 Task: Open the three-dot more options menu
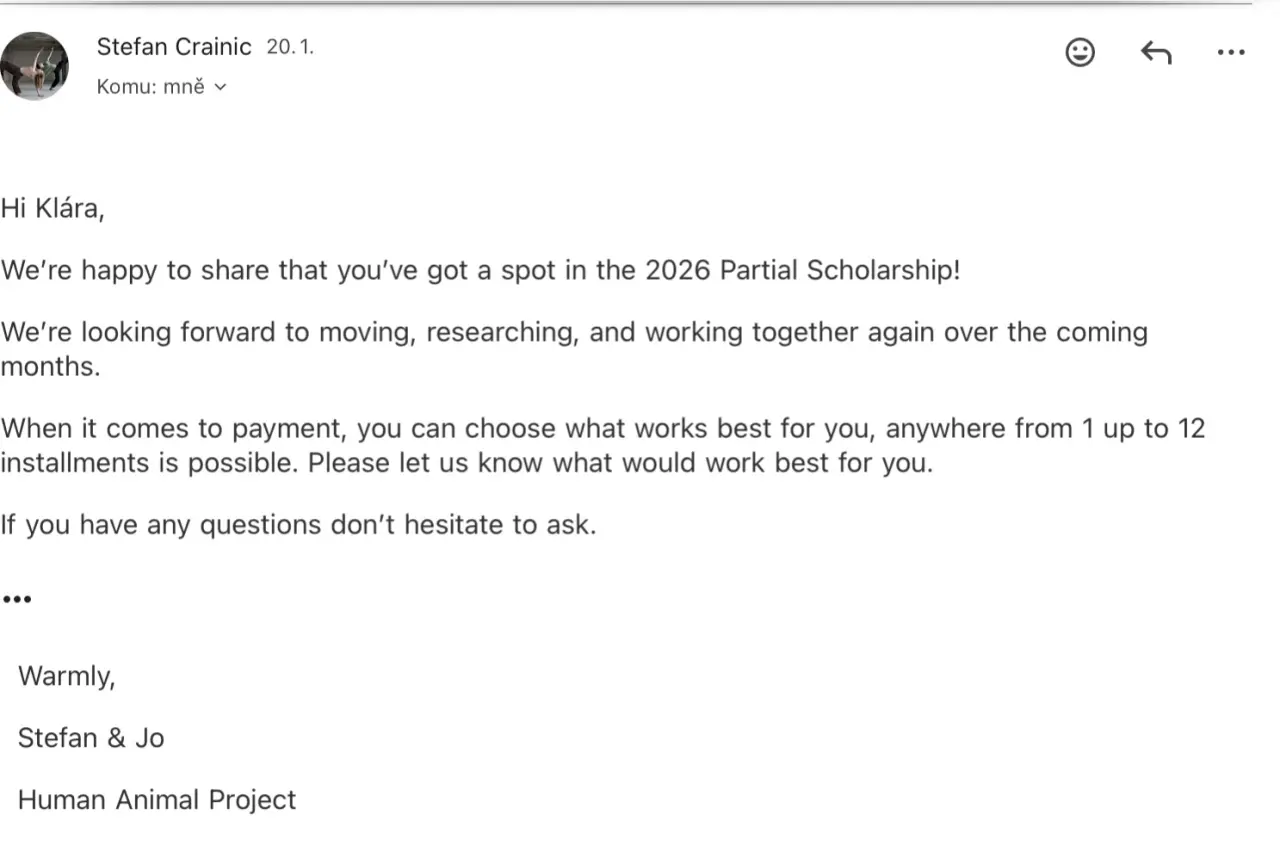[1231, 52]
